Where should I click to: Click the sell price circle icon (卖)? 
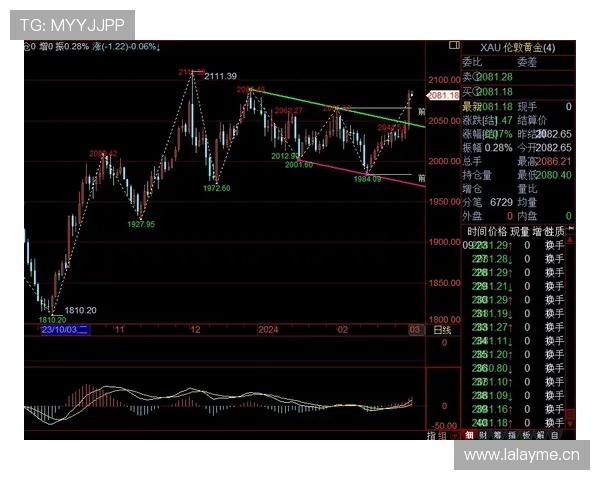pyautogui.click(x=474, y=76)
